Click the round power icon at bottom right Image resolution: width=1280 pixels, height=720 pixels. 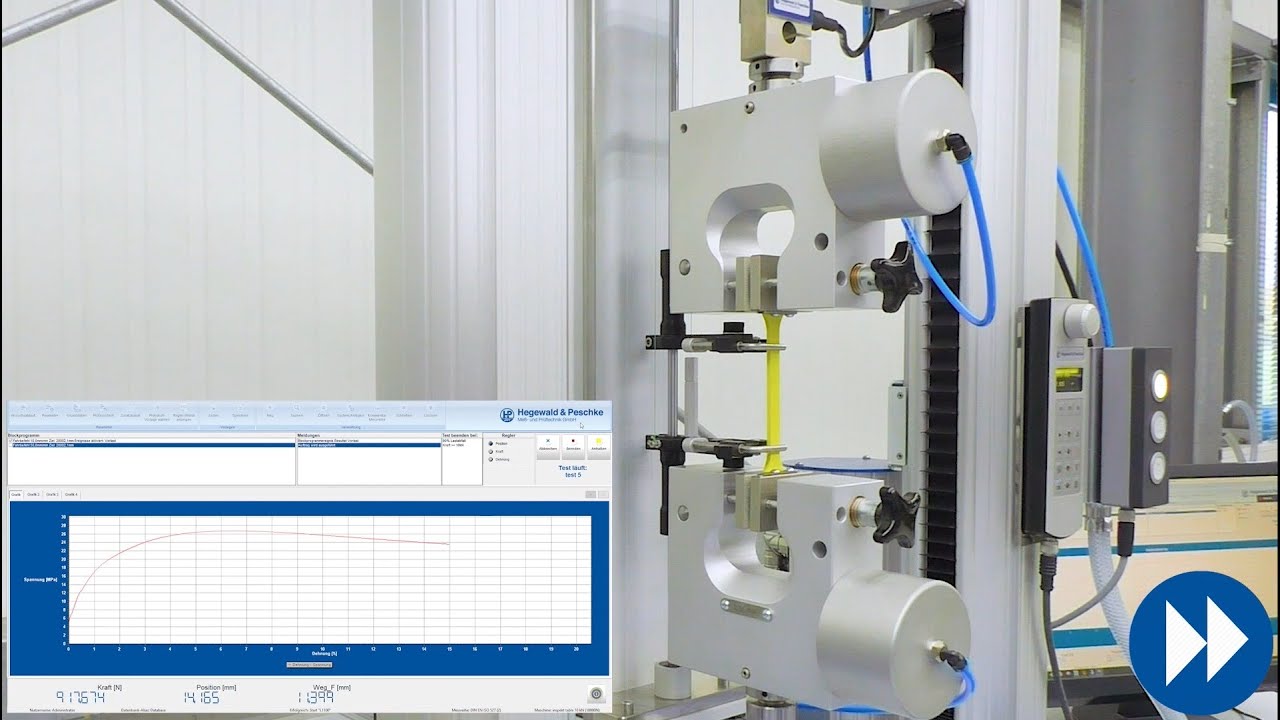tap(597, 694)
